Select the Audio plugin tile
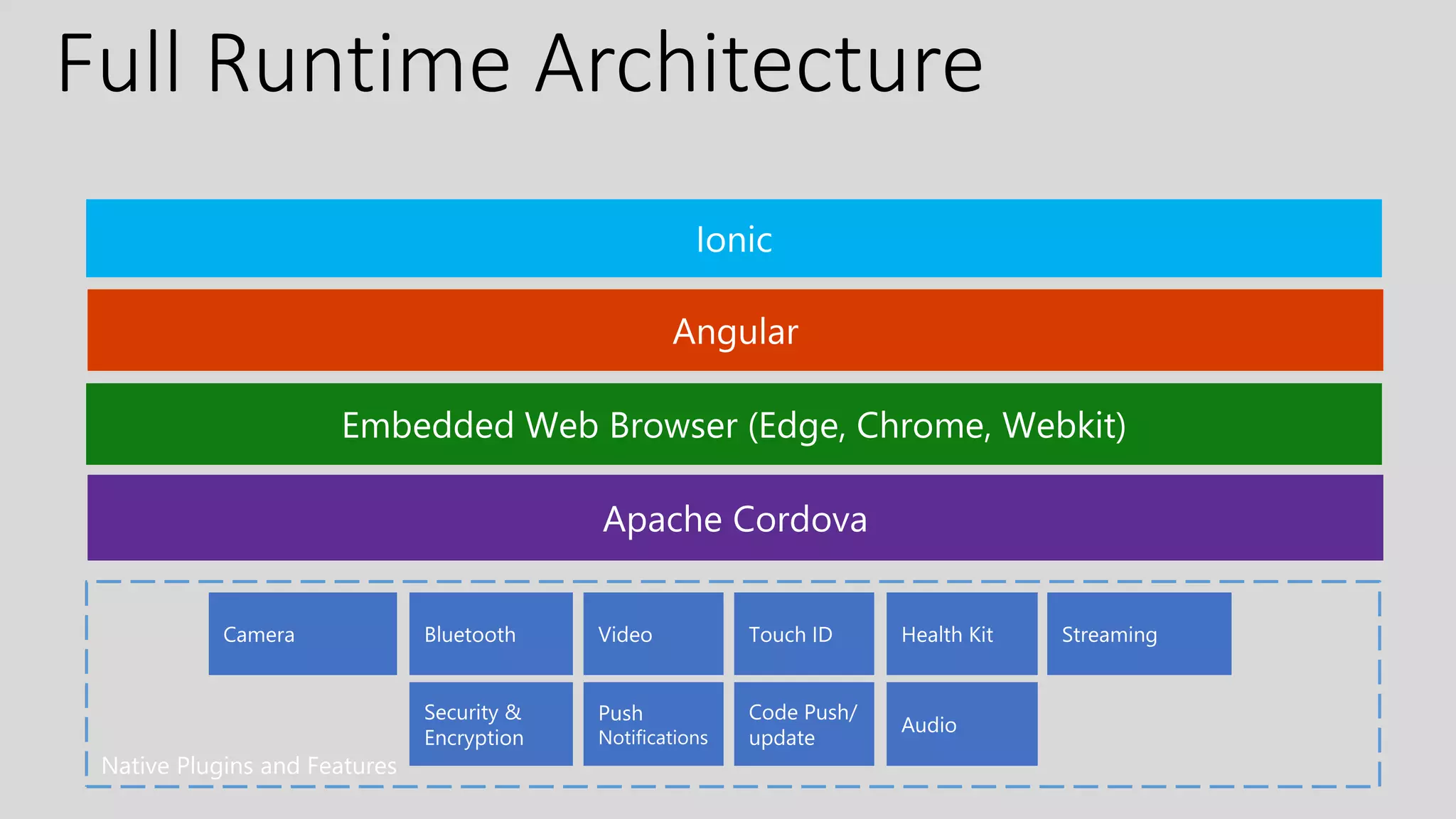1456x819 pixels. click(x=961, y=724)
